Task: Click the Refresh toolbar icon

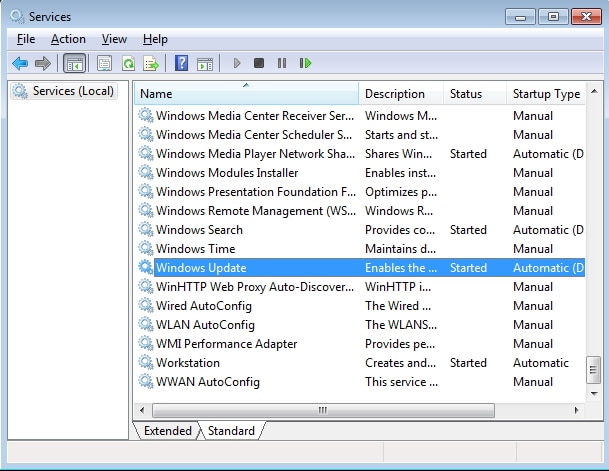Action: [x=128, y=63]
